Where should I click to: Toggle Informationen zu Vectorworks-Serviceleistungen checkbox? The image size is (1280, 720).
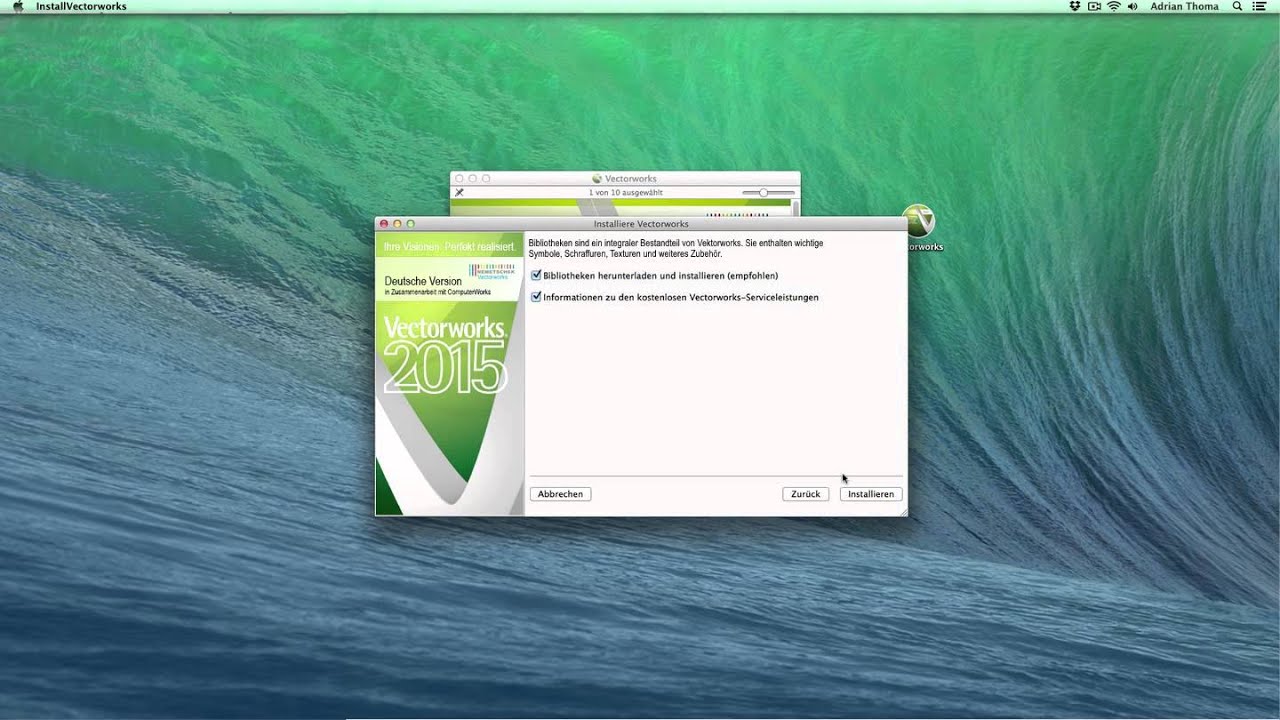(x=536, y=297)
